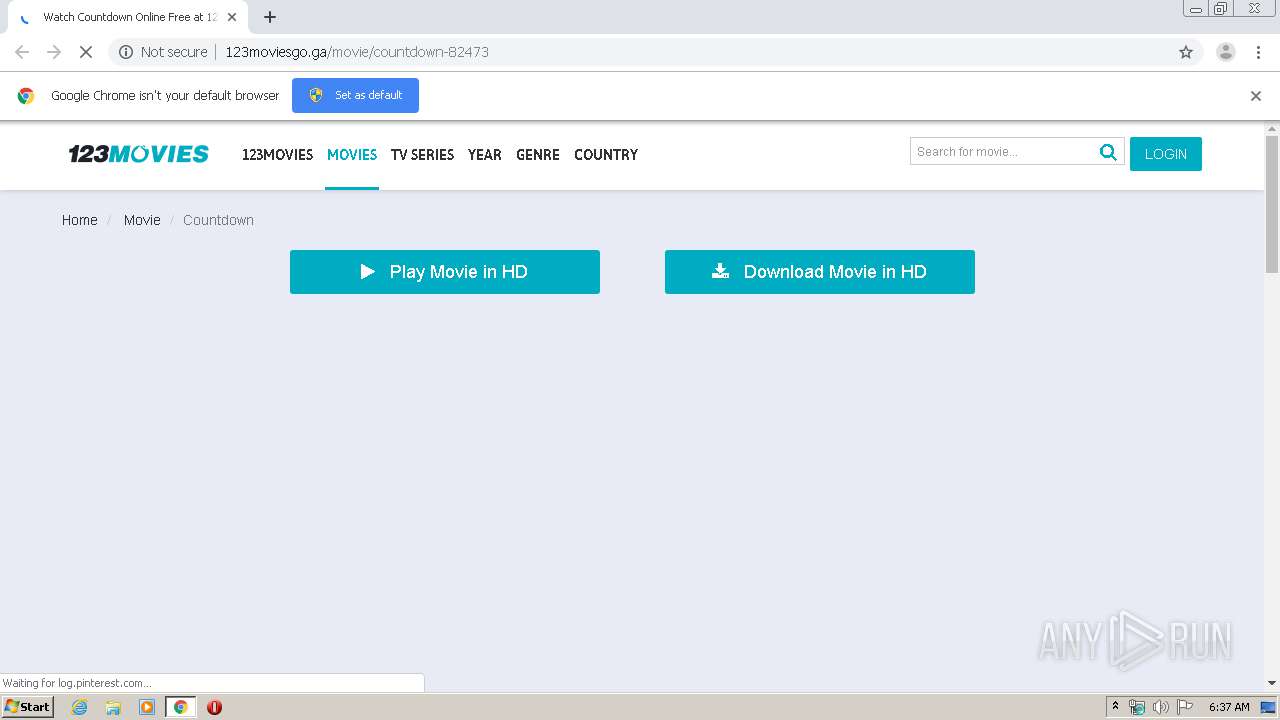
Task: Open a new browser tab
Action: tap(270, 17)
